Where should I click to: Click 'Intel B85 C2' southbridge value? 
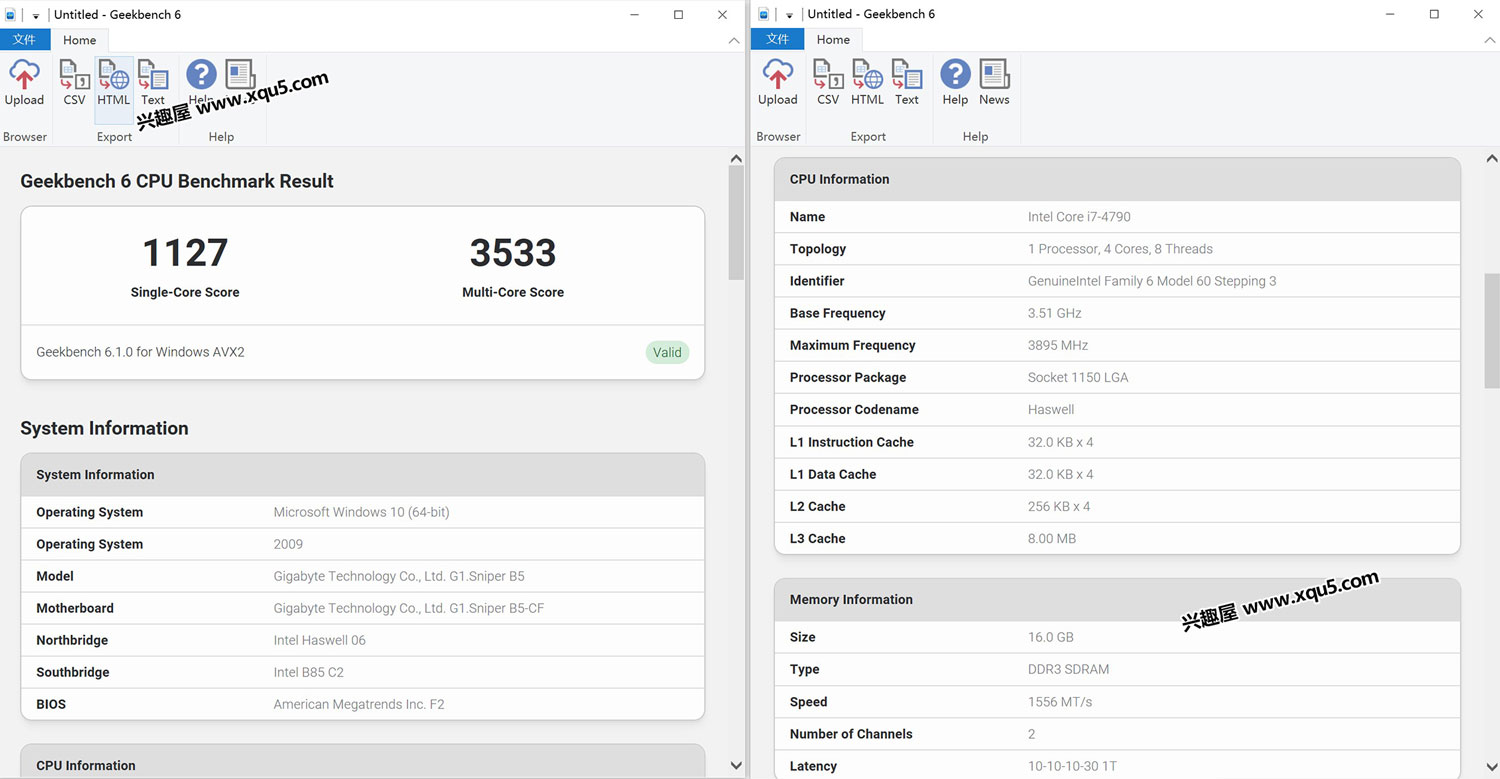309,672
